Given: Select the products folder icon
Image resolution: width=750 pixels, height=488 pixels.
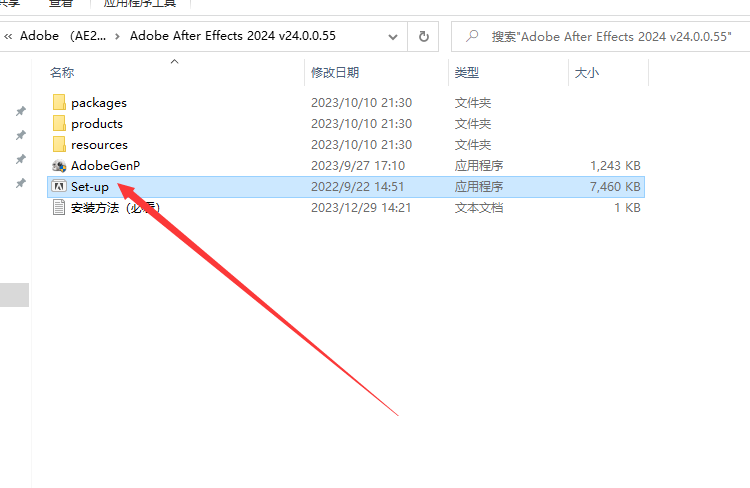Looking at the screenshot, I should [x=59, y=123].
